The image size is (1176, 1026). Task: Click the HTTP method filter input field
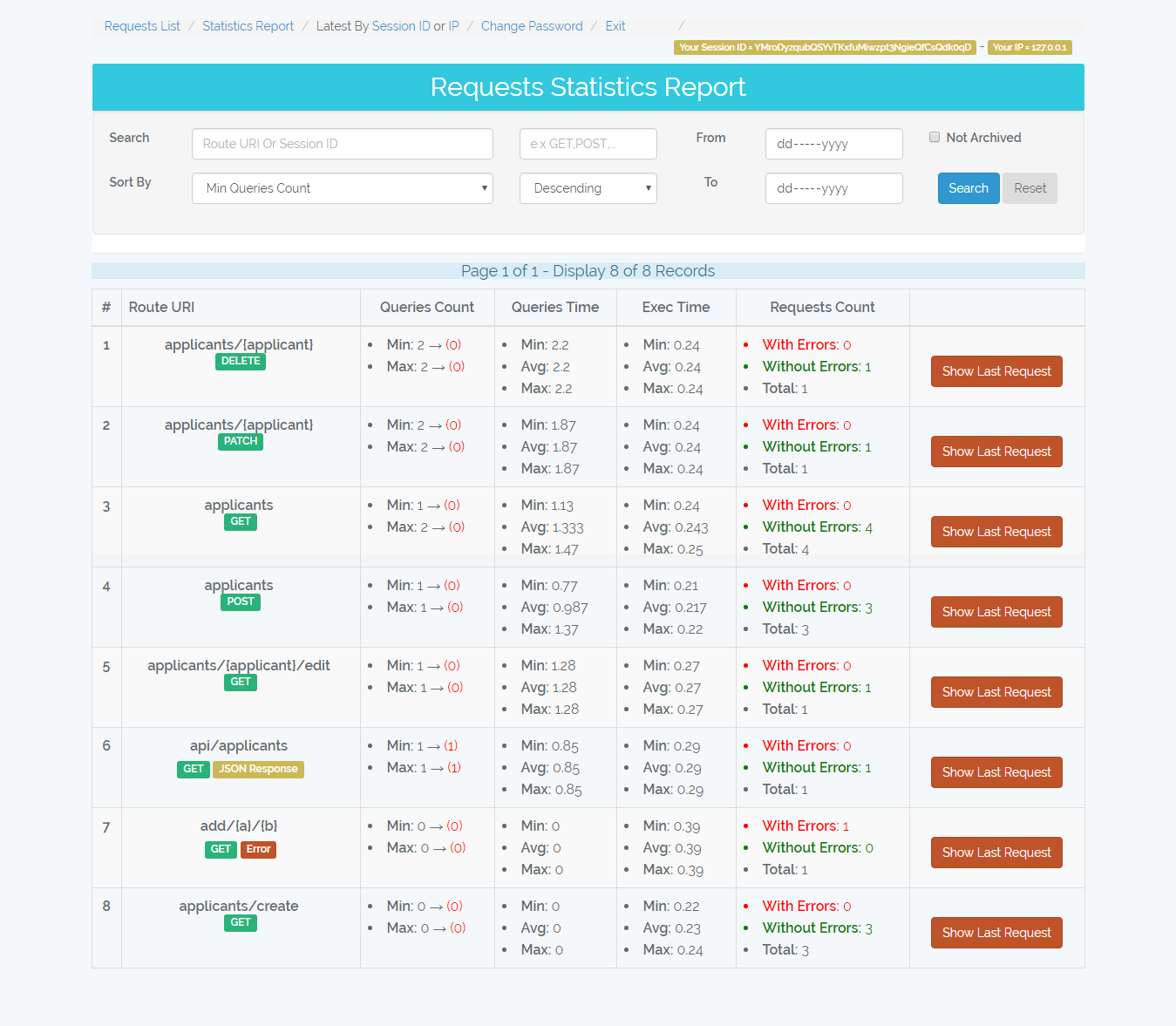[588, 144]
